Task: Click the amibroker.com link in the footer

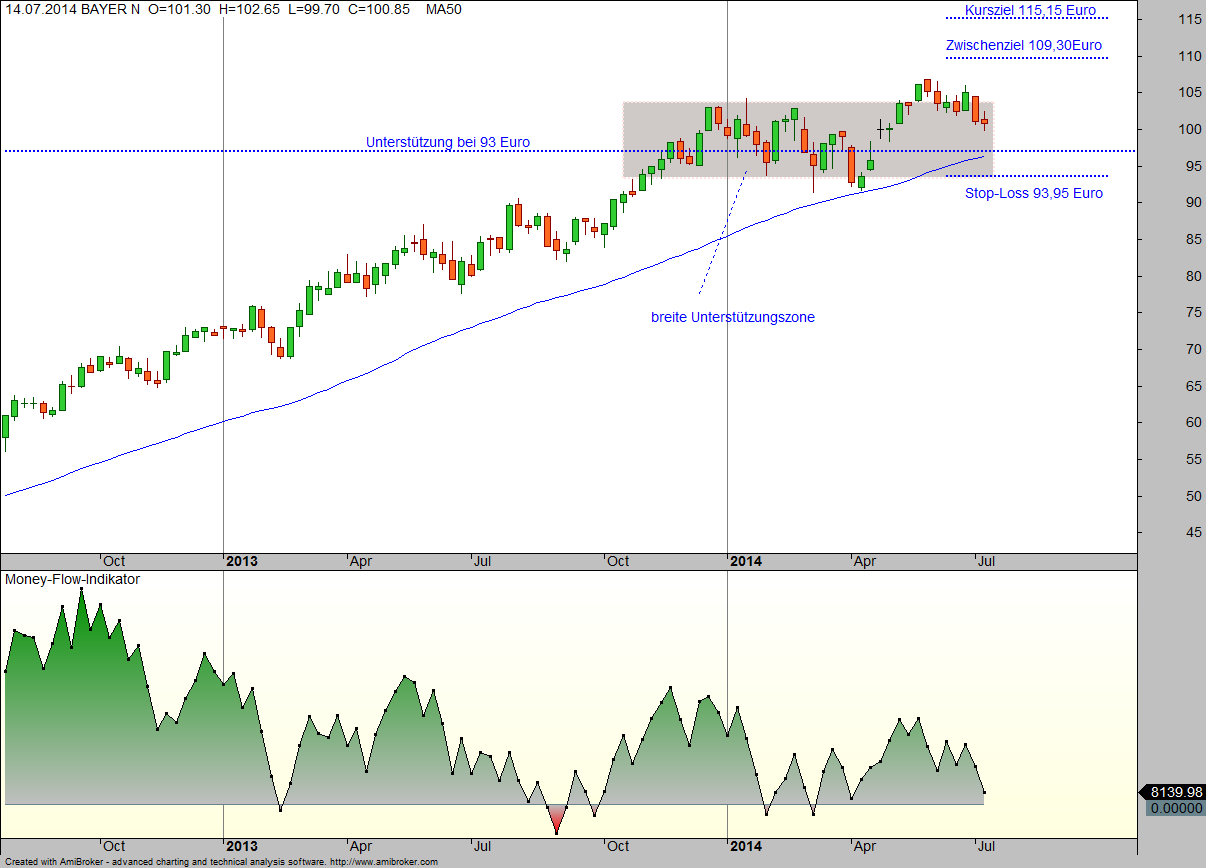Action: click(x=383, y=861)
